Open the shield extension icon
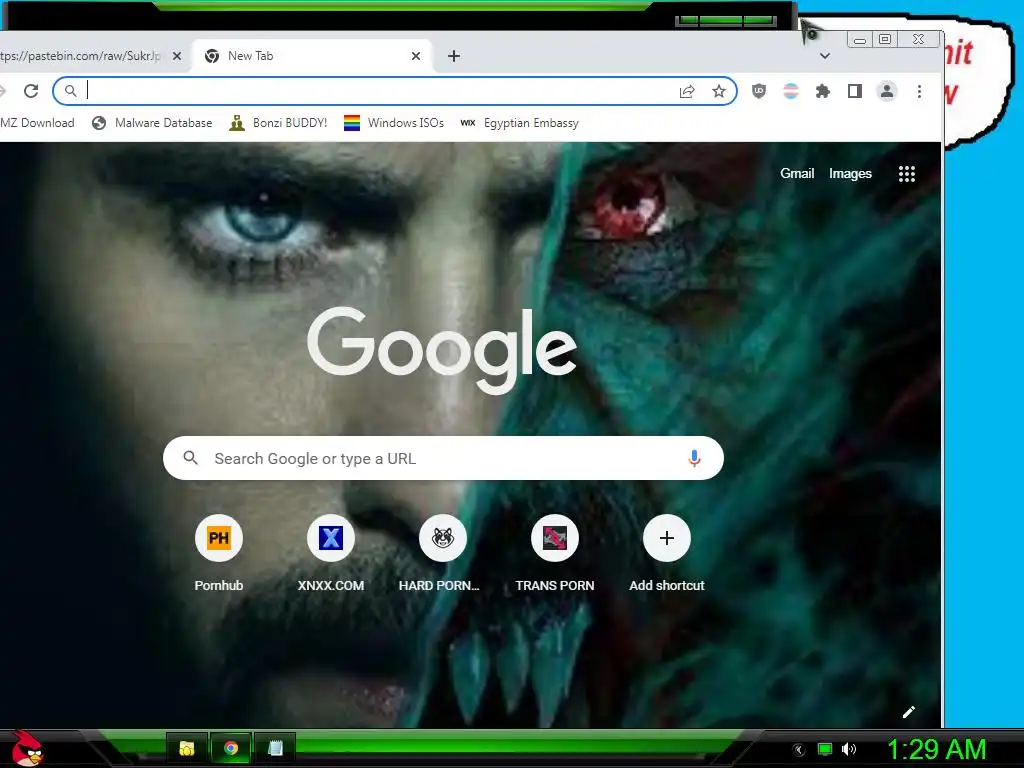The image size is (1024, 768). [758, 91]
